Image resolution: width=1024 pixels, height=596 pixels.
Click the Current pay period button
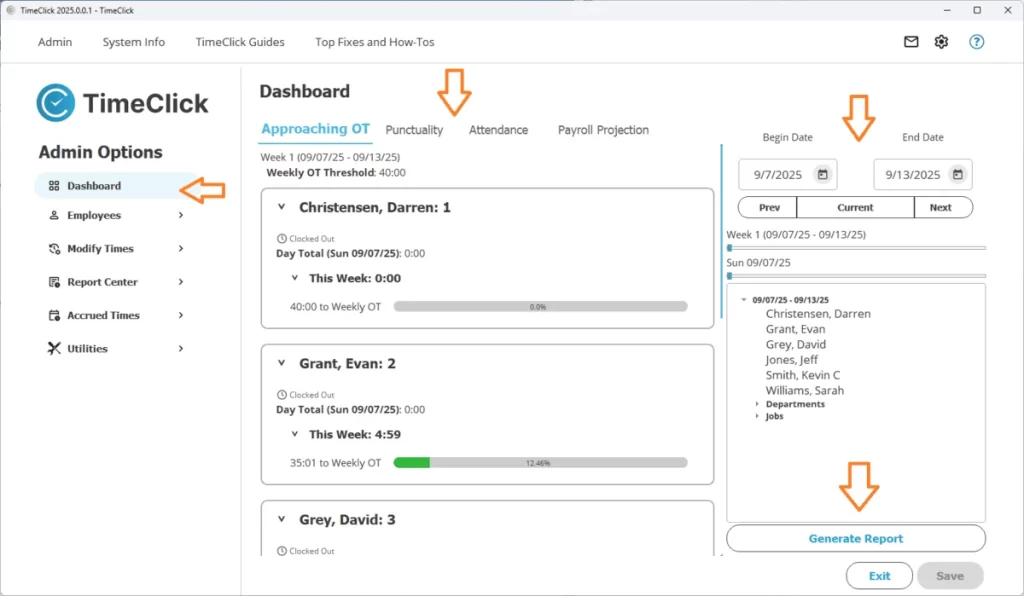coord(855,207)
